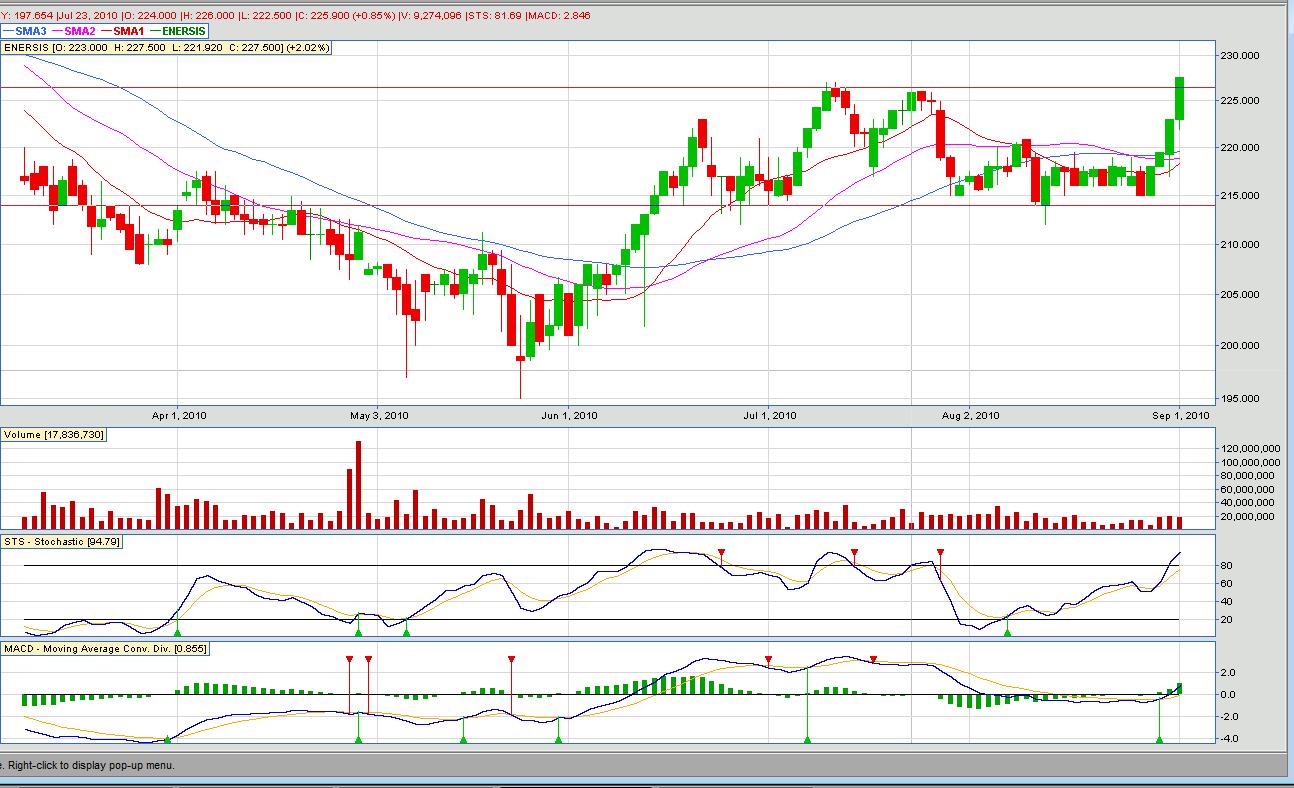Click the May 3, 2010 date axis label

379,415
